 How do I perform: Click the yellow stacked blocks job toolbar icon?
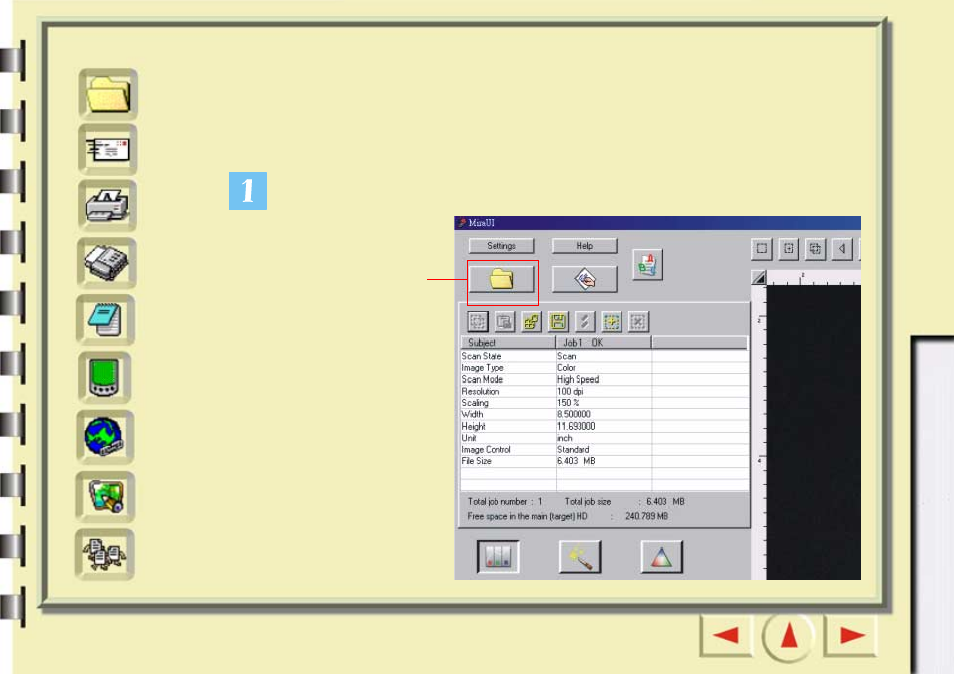click(x=531, y=321)
